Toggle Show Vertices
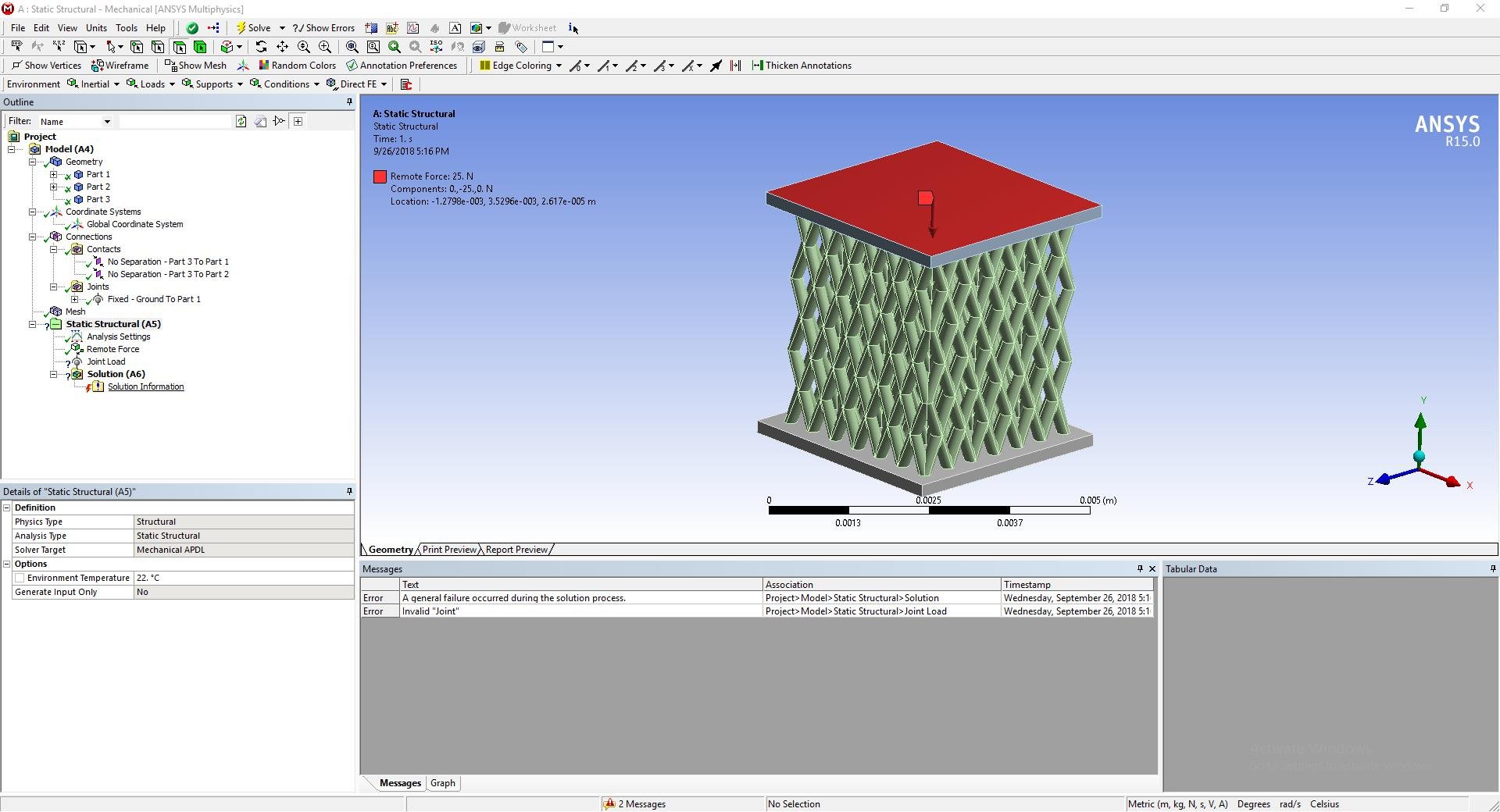Screen dimensions: 1500x812 click(x=46, y=66)
